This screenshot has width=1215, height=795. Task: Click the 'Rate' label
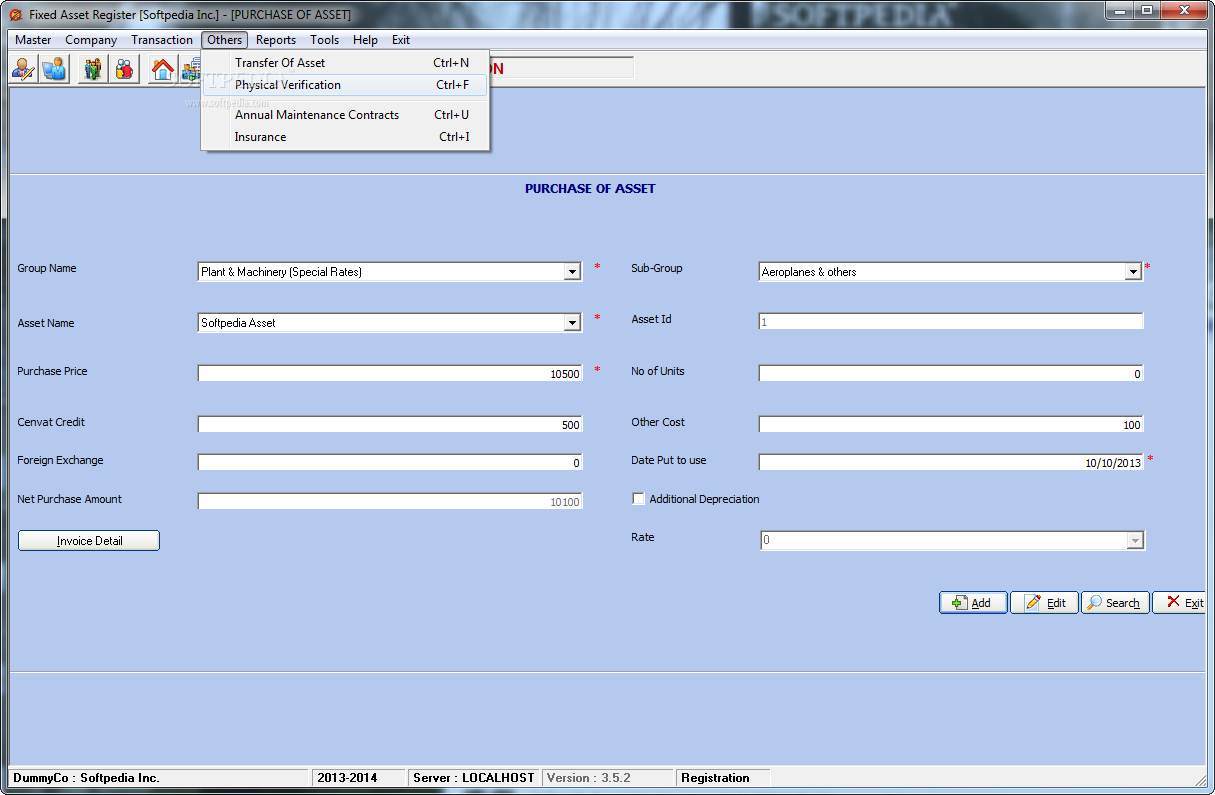click(643, 537)
